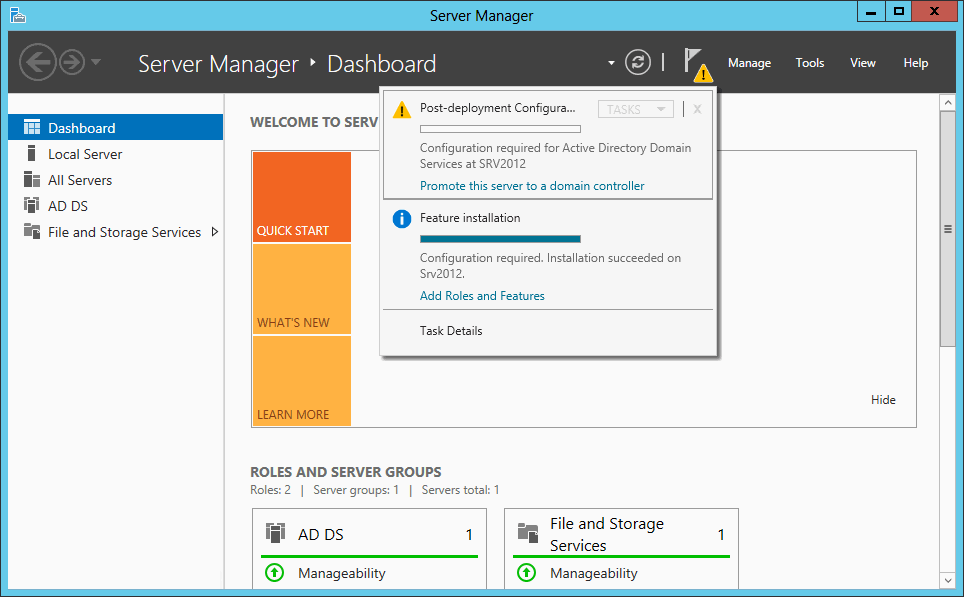
Task: Click Promote this server to a domain controller
Action: 532,186
